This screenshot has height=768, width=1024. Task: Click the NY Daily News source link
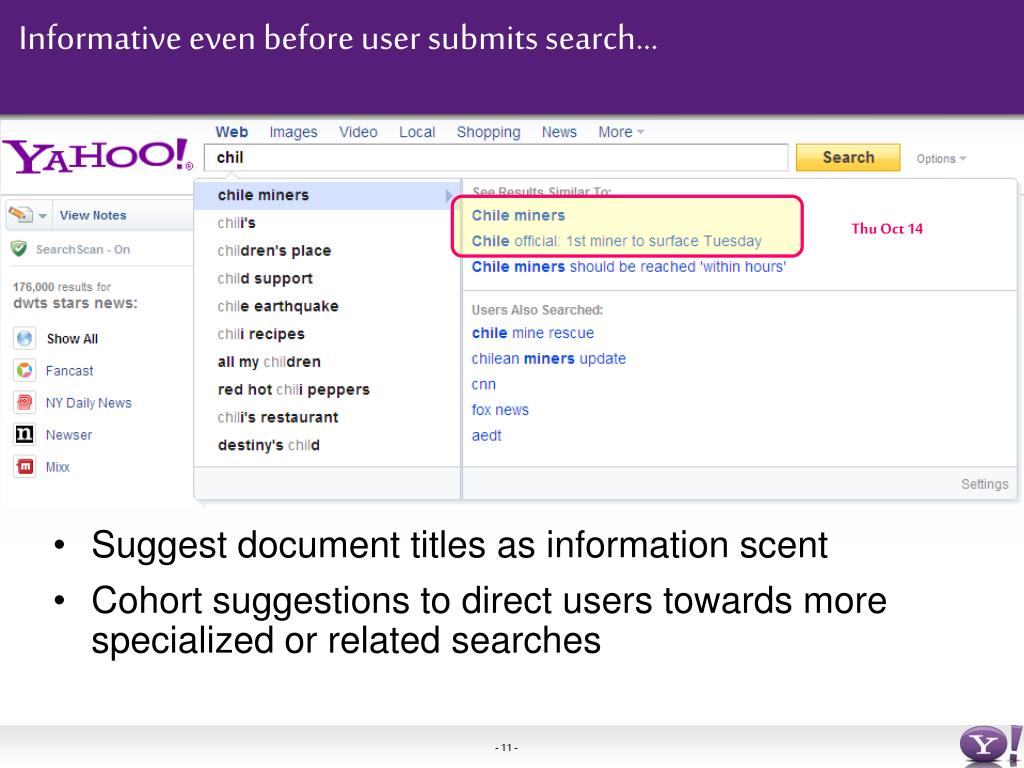pyautogui.click(x=89, y=403)
